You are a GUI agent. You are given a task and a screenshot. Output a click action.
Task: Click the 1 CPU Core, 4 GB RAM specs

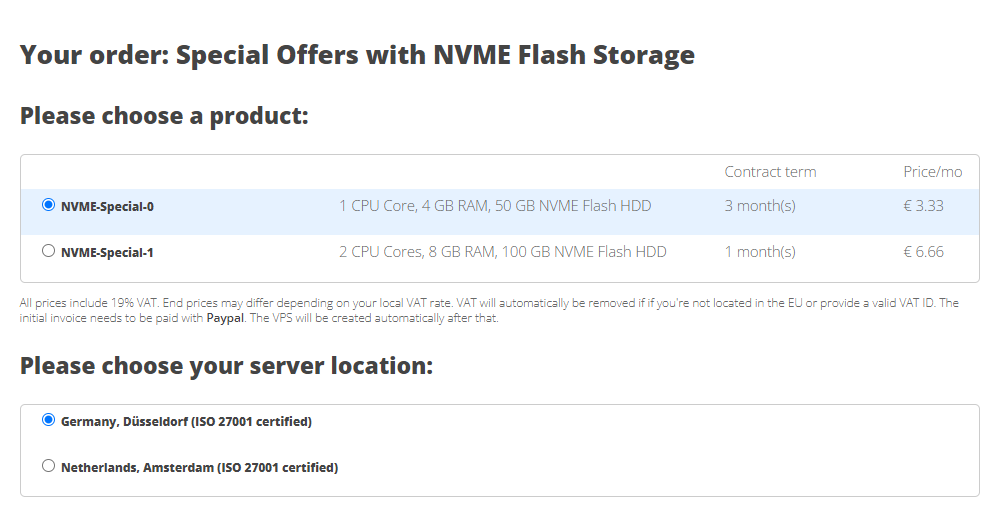(x=495, y=206)
